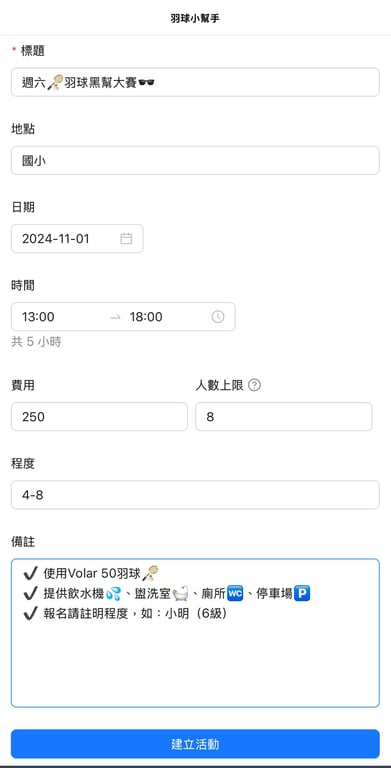Click the bathtub emoji in the notes
Viewport: 391px width, 768px height.
180,594
